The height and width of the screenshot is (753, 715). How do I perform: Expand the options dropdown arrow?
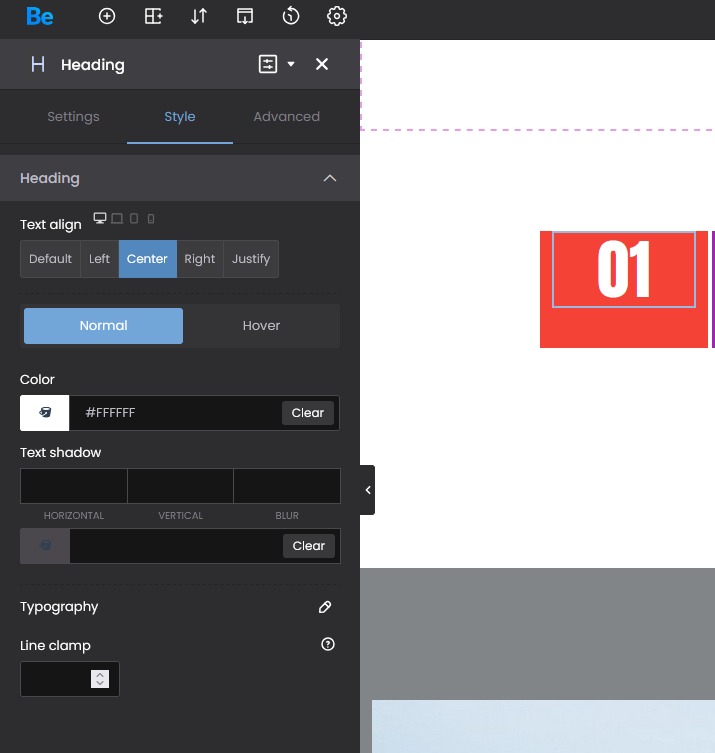291,64
